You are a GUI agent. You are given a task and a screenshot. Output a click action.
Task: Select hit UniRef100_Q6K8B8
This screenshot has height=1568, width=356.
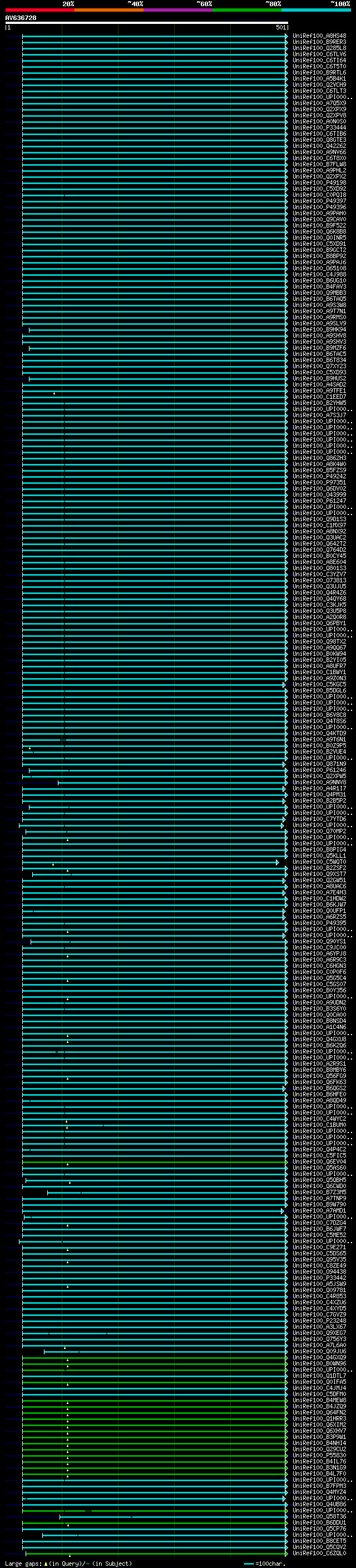[319, 232]
